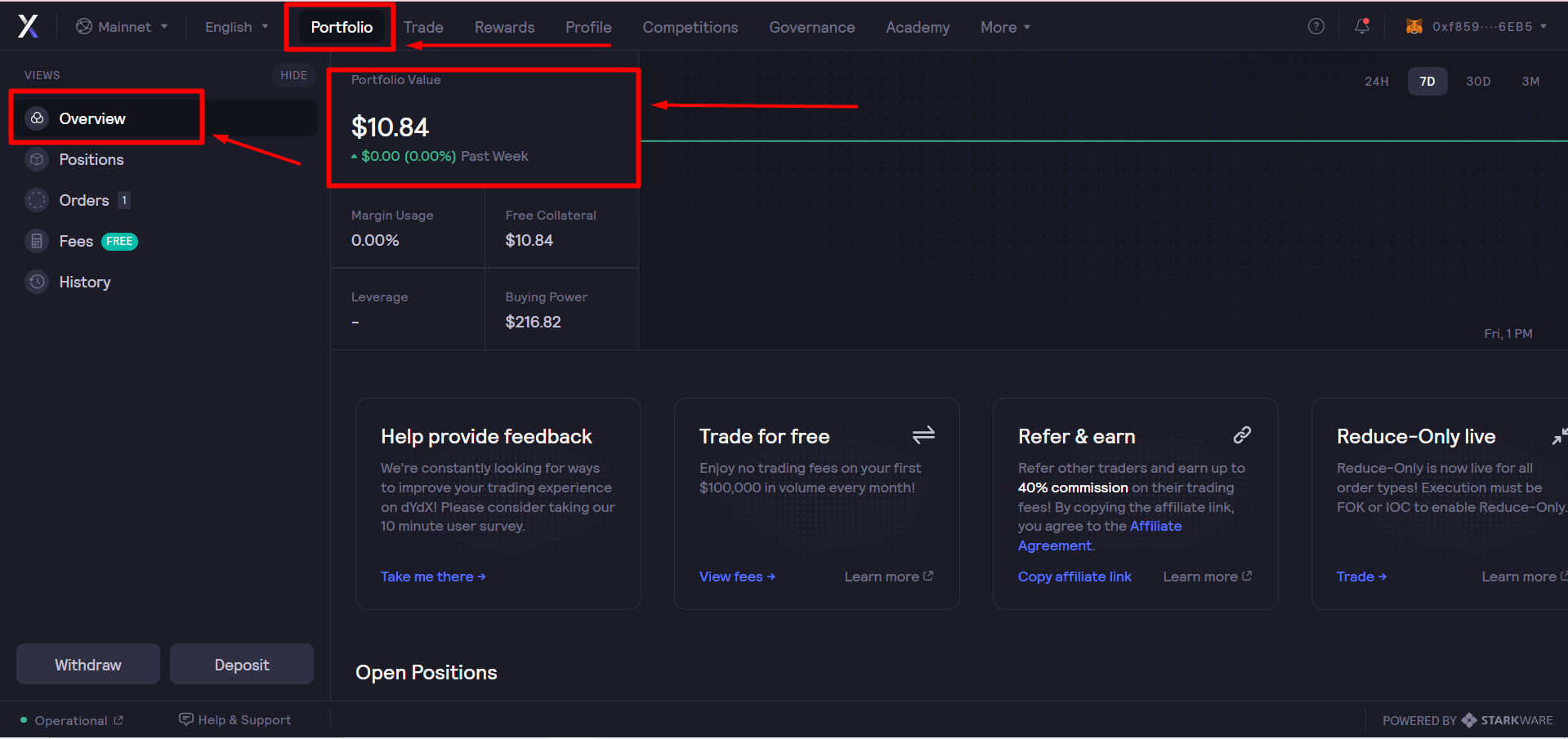Click the Withdraw button

click(x=88, y=664)
